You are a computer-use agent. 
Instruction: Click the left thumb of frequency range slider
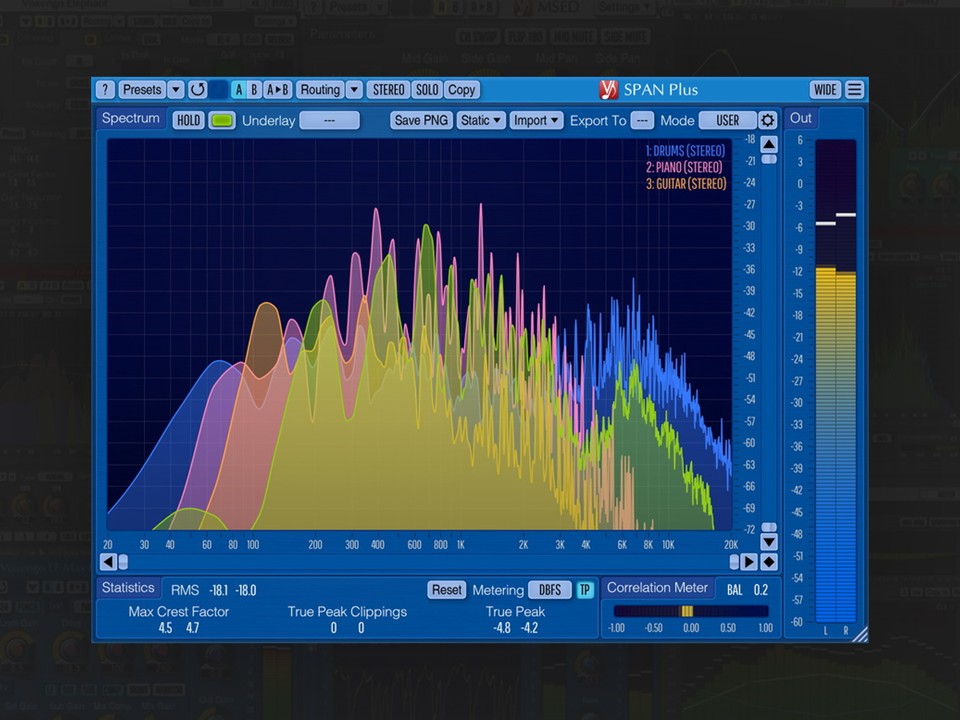click(123, 562)
